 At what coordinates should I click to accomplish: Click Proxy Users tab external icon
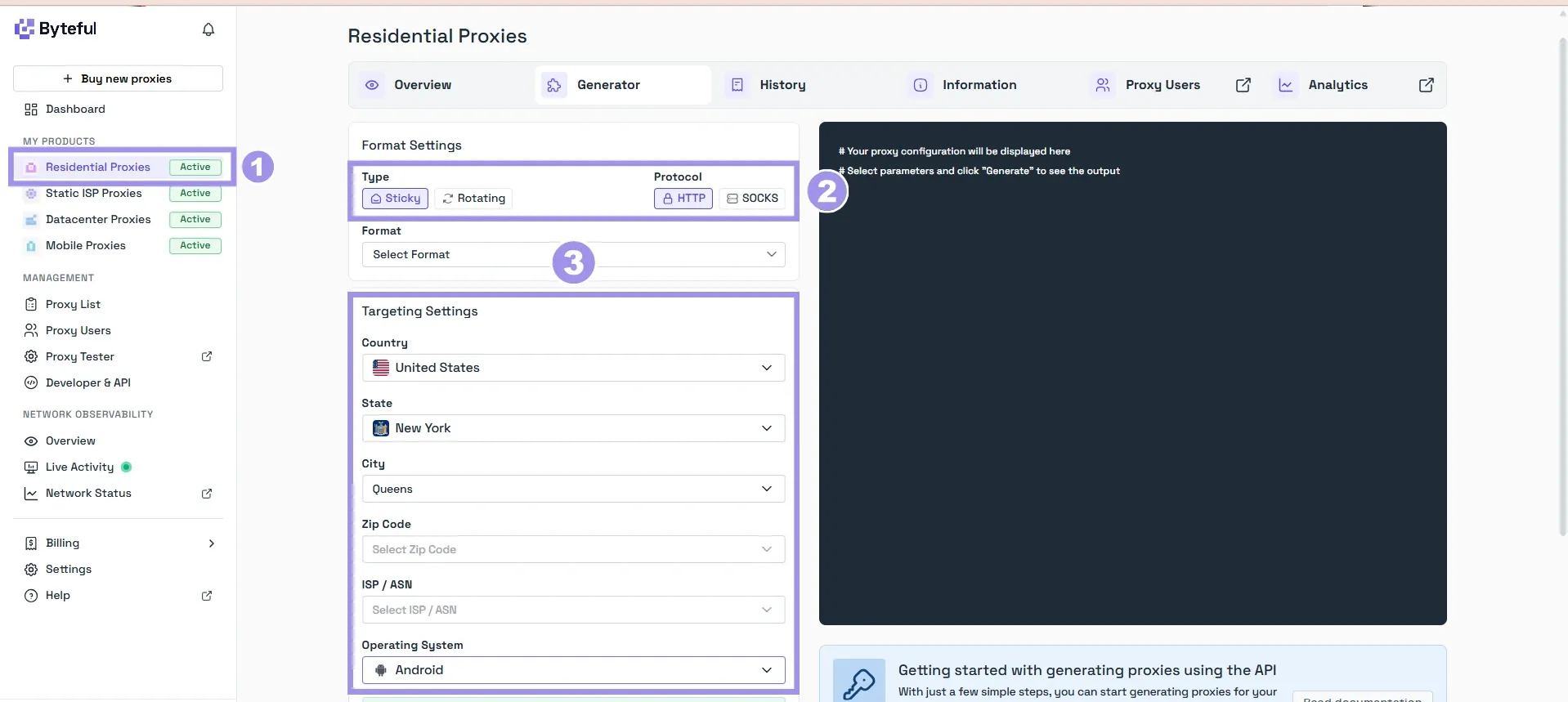pyautogui.click(x=1243, y=85)
